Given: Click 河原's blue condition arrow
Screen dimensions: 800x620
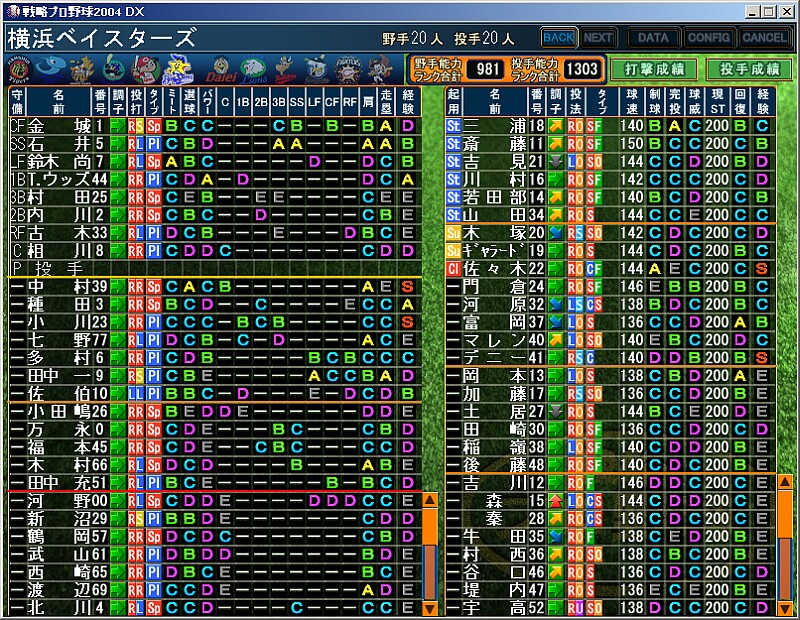Looking at the screenshot, I should pos(556,305).
